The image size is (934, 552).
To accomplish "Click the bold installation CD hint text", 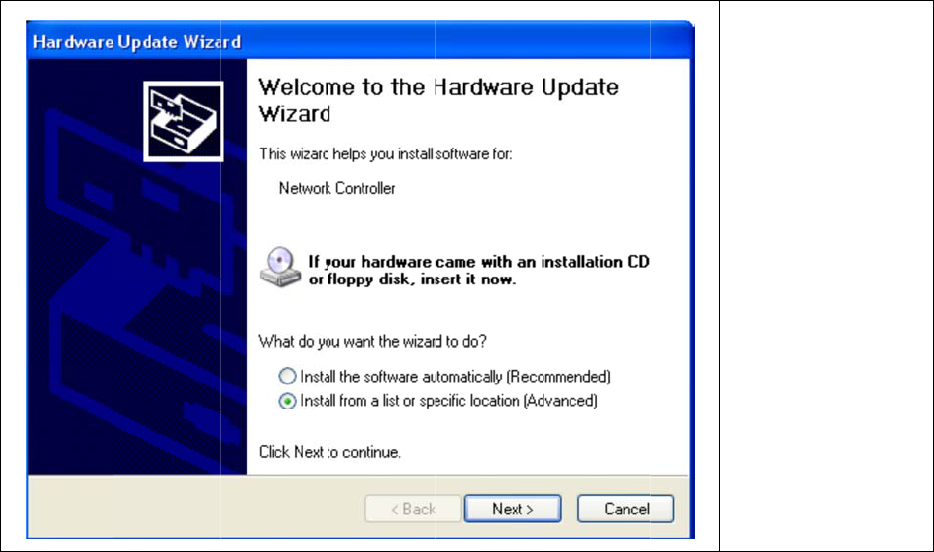I will click(x=479, y=270).
